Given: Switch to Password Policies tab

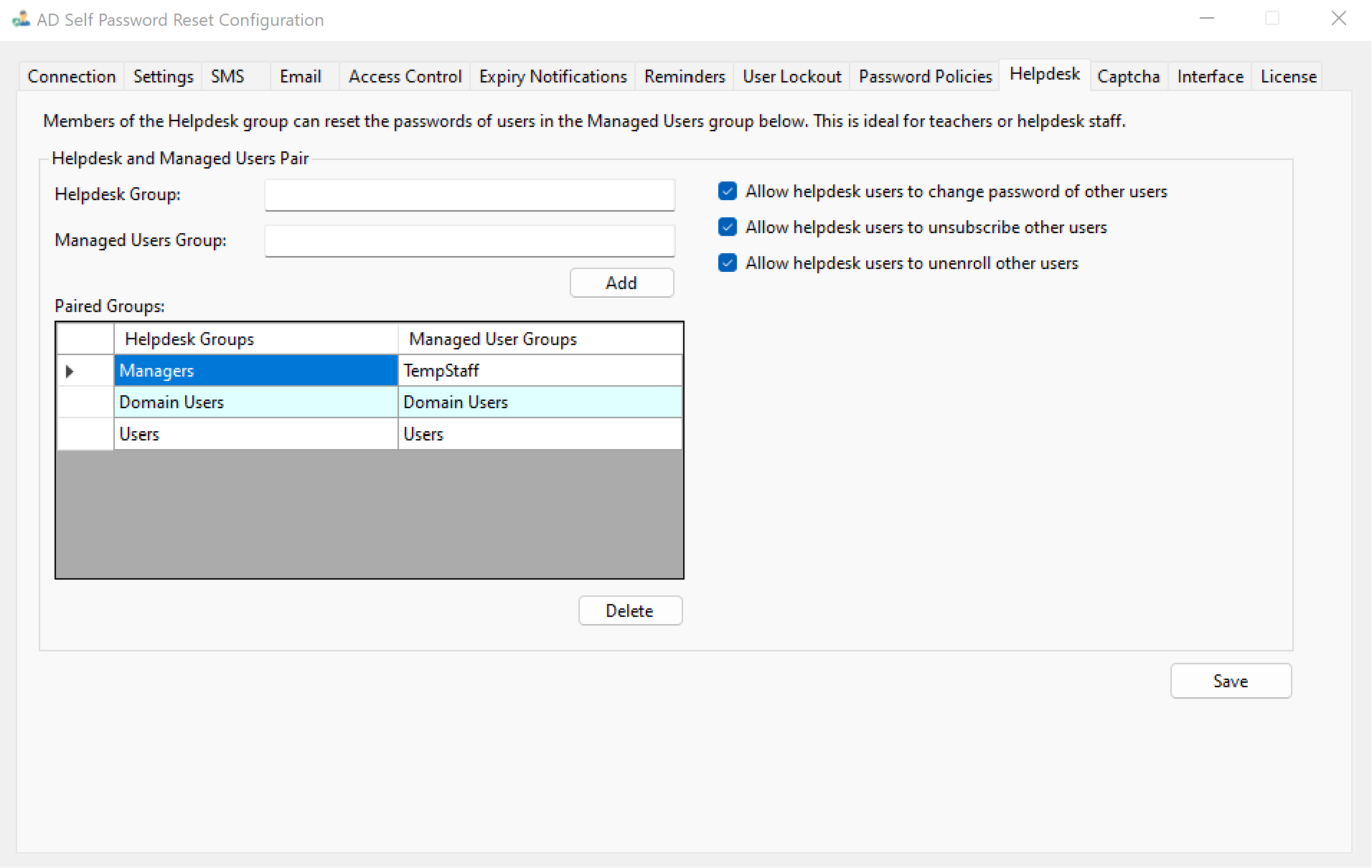Looking at the screenshot, I should point(925,76).
